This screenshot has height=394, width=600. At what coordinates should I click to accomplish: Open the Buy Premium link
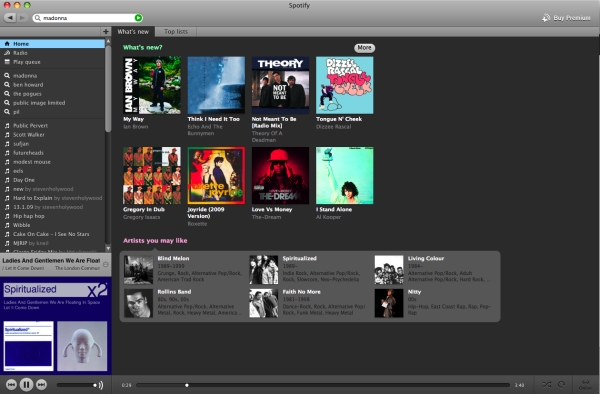pos(566,18)
